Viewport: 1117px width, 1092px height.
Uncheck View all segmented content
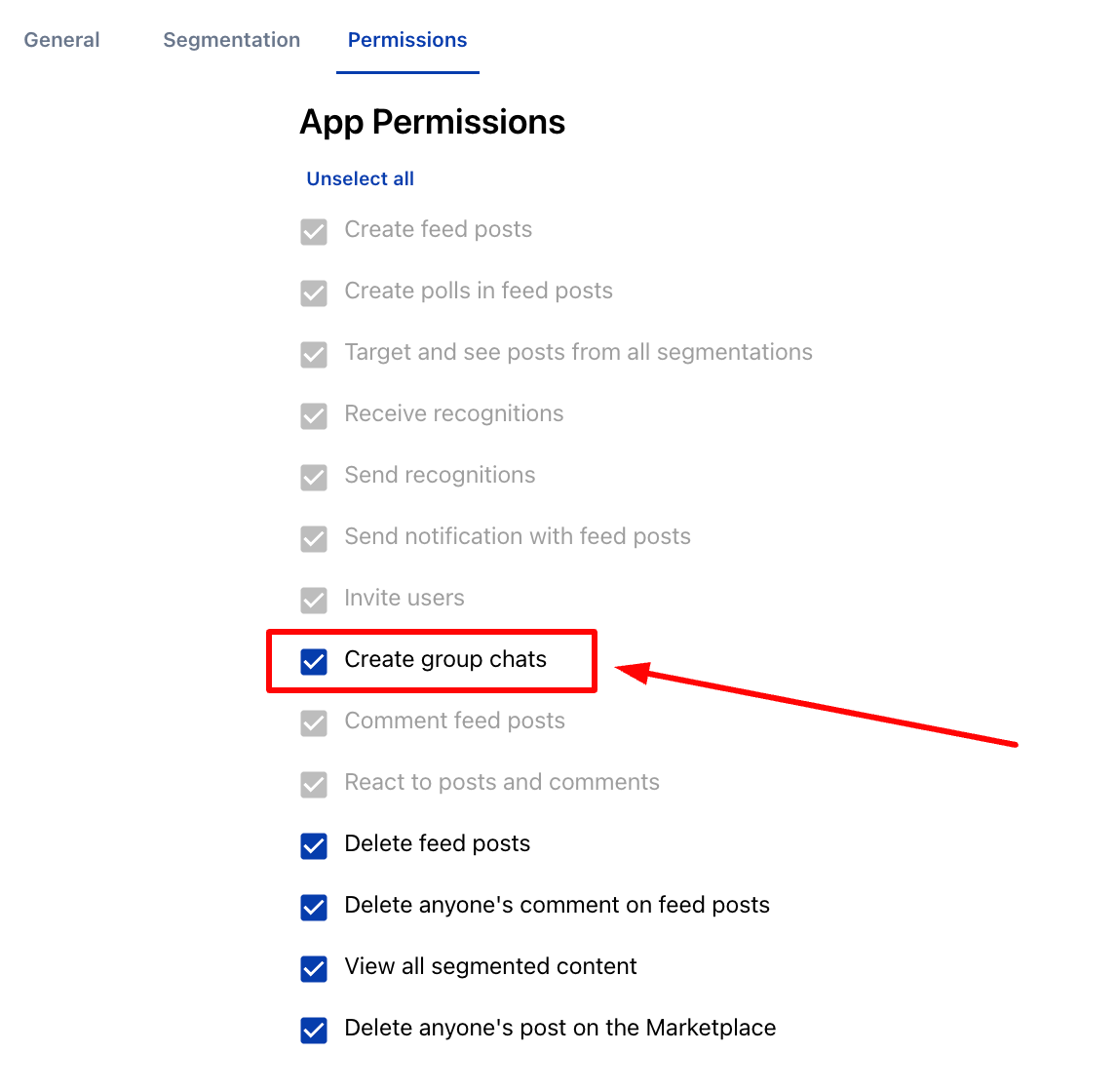(x=314, y=969)
